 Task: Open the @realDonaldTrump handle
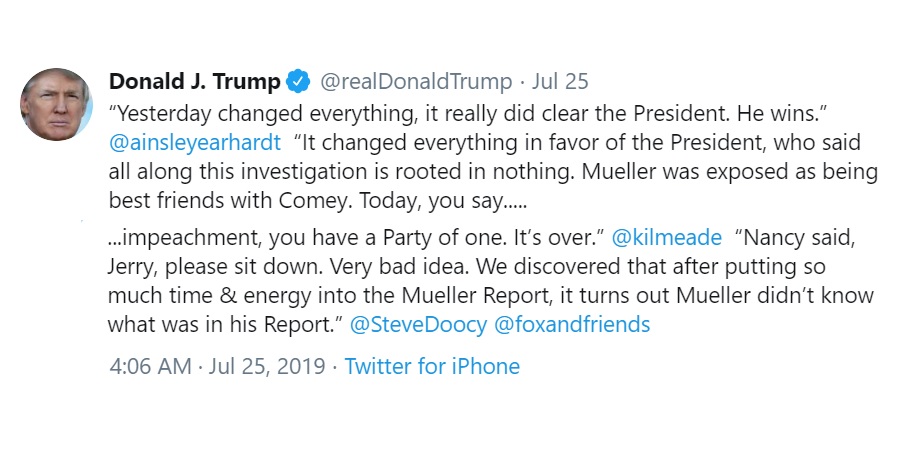pos(416,82)
